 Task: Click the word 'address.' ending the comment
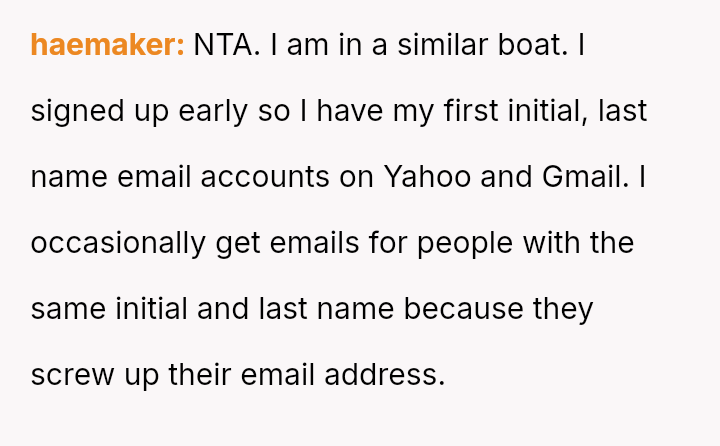384,375
